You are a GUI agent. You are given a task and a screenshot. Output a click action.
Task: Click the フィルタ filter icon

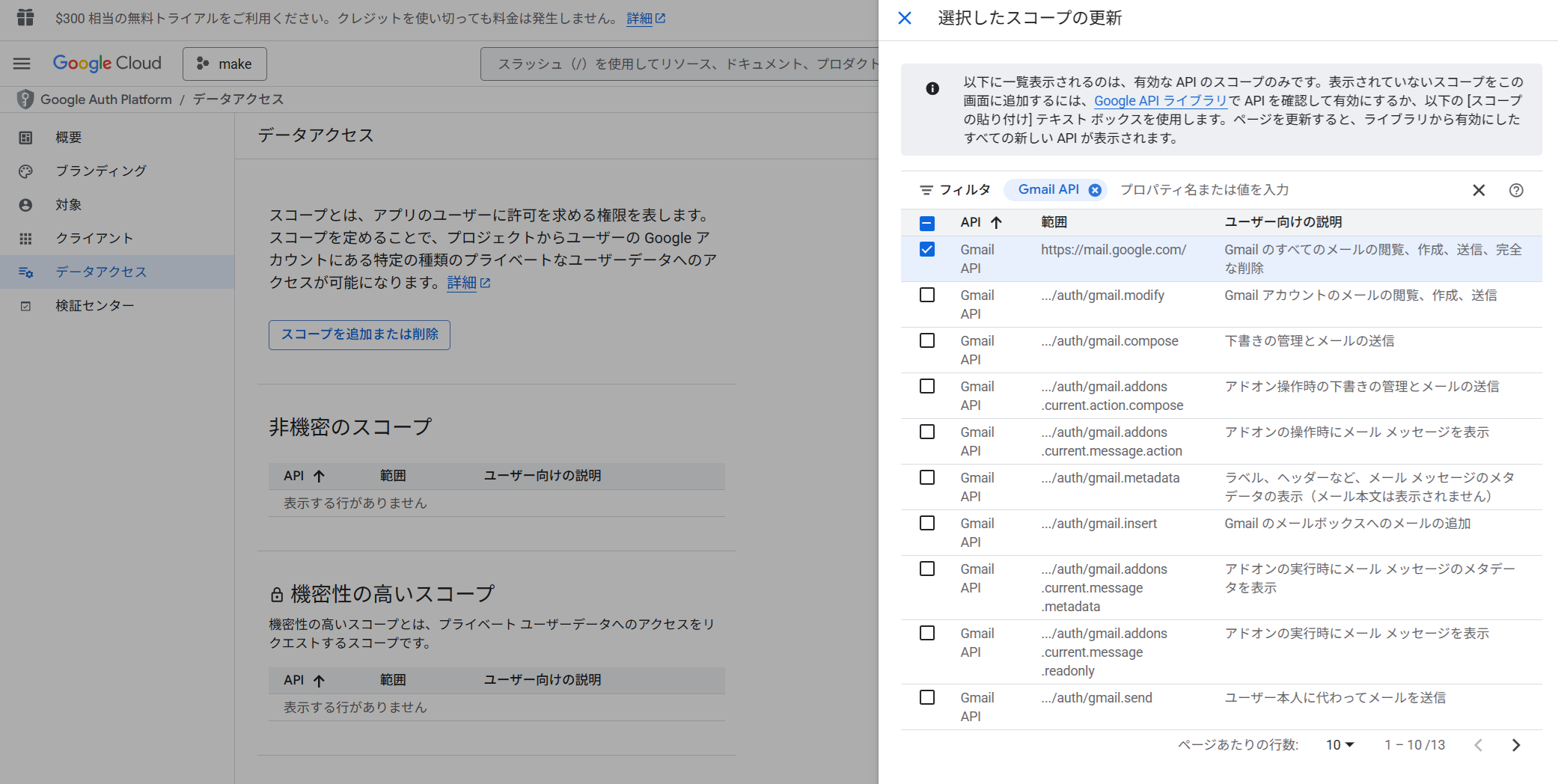926,190
